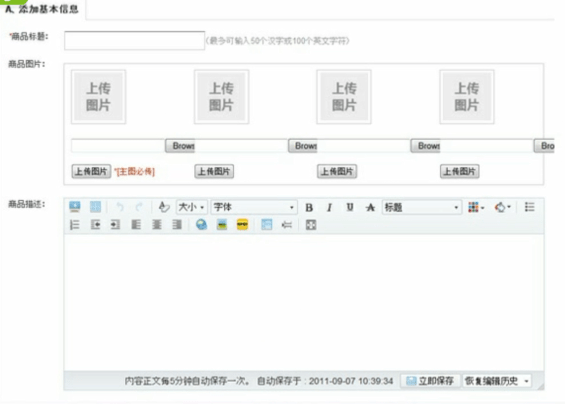Open the 大小 font size dropdown

[192, 207]
